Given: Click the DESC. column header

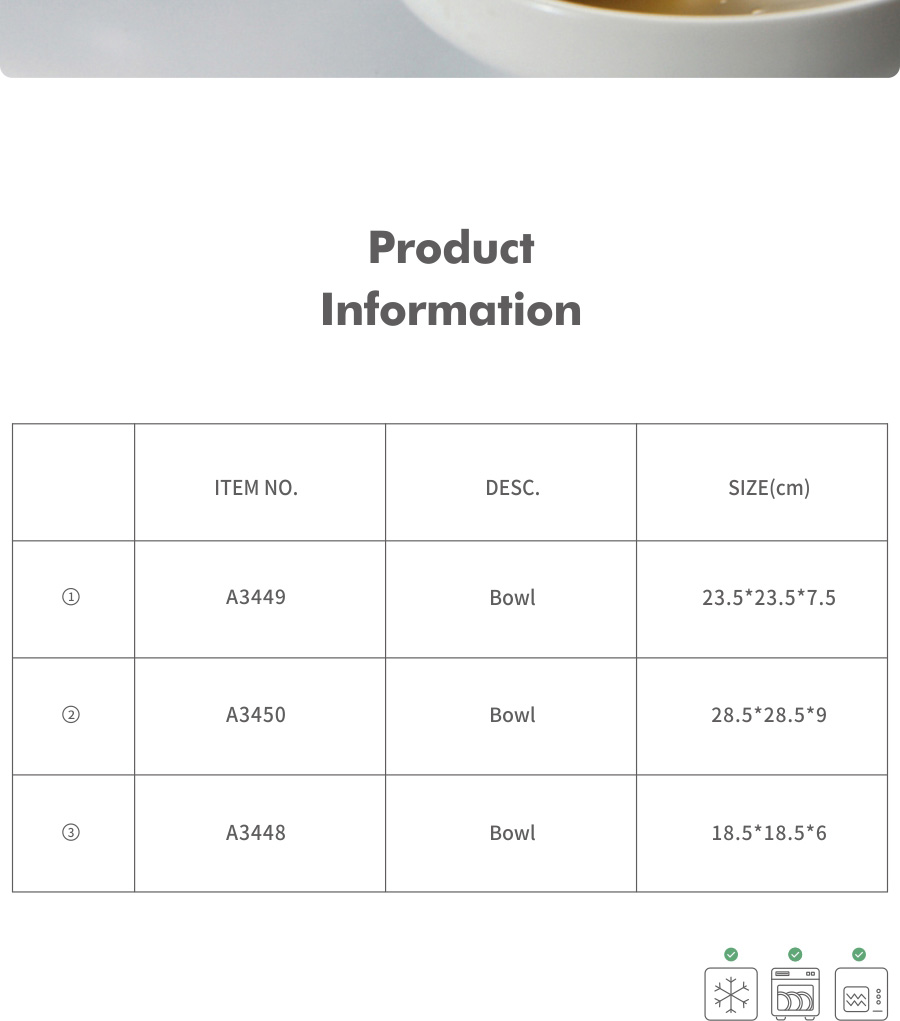Looking at the screenshot, I should click(x=512, y=488).
